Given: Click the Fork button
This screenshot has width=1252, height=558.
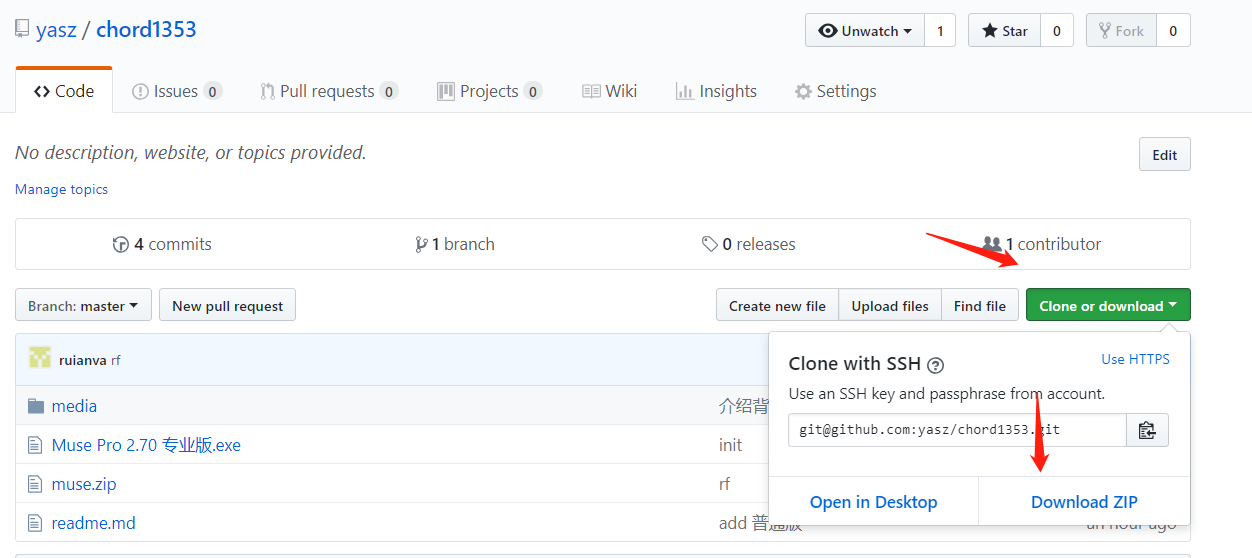Looking at the screenshot, I should [x=1121, y=30].
